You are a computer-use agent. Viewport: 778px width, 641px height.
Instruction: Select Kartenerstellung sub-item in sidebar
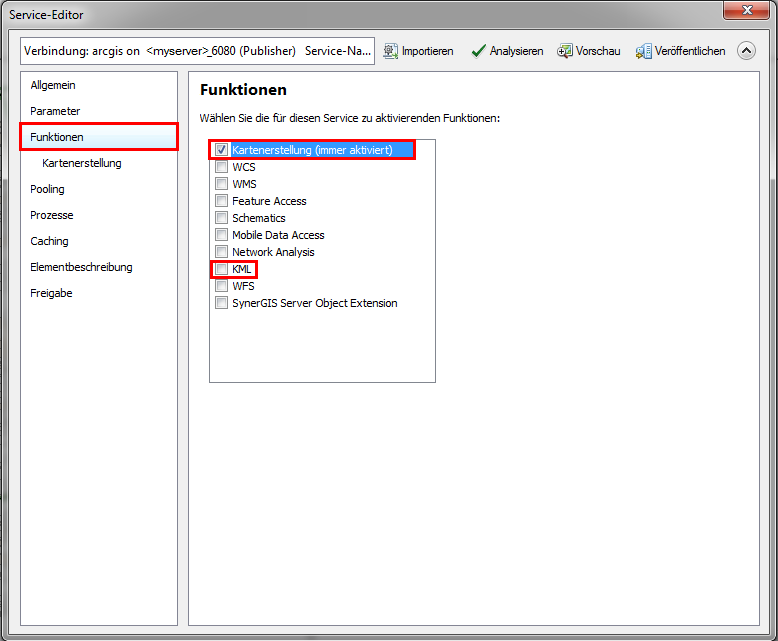point(82,163)
